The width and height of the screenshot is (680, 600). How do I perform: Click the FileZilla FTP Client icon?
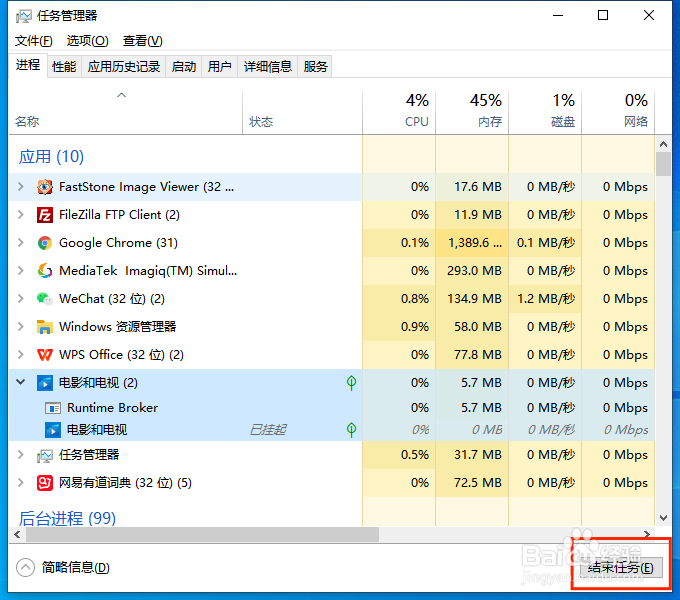[x=45, y=215]
